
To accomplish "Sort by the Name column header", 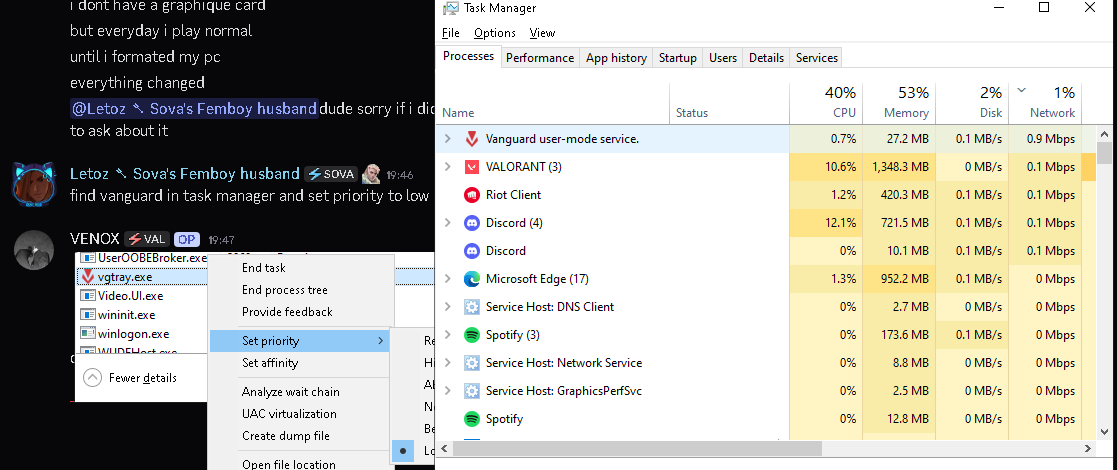I will coord(554,103).
